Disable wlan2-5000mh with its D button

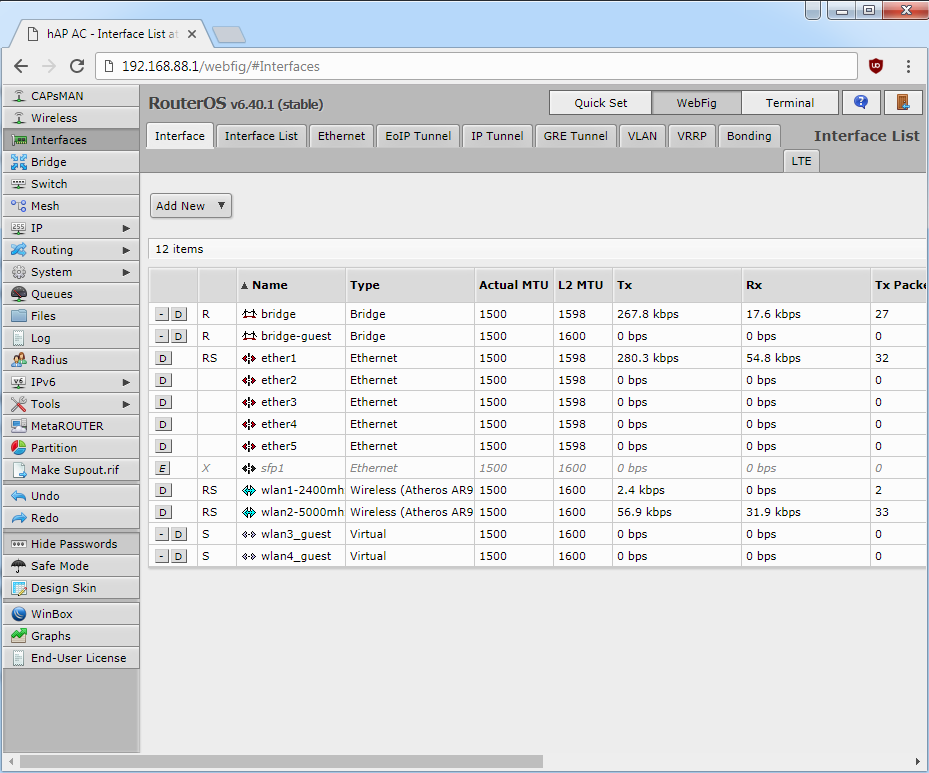tap(163, 512)
